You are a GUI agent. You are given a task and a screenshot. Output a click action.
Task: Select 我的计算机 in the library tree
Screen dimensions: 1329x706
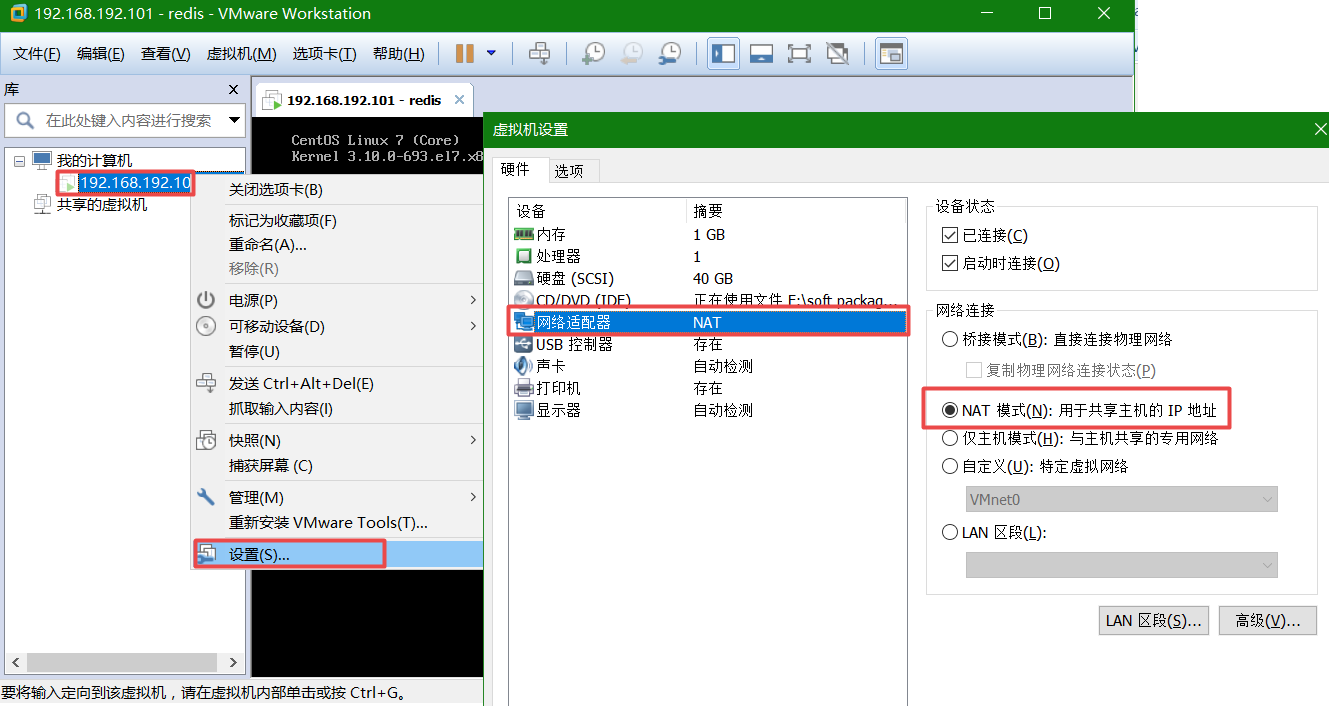coord(94,160)
